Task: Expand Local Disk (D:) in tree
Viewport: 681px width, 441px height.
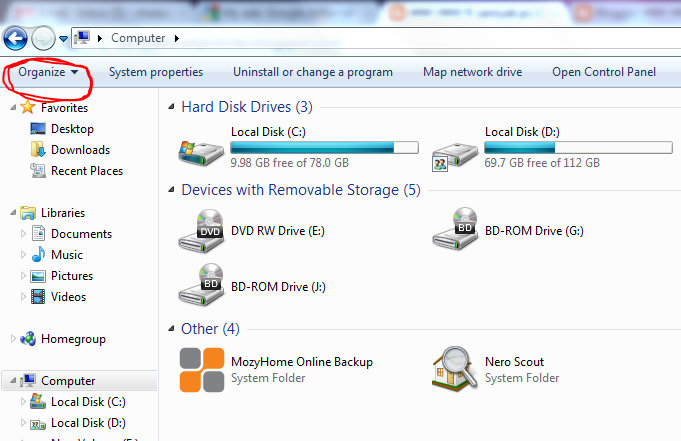Action: pyautogui.click(x=23, y=423)
